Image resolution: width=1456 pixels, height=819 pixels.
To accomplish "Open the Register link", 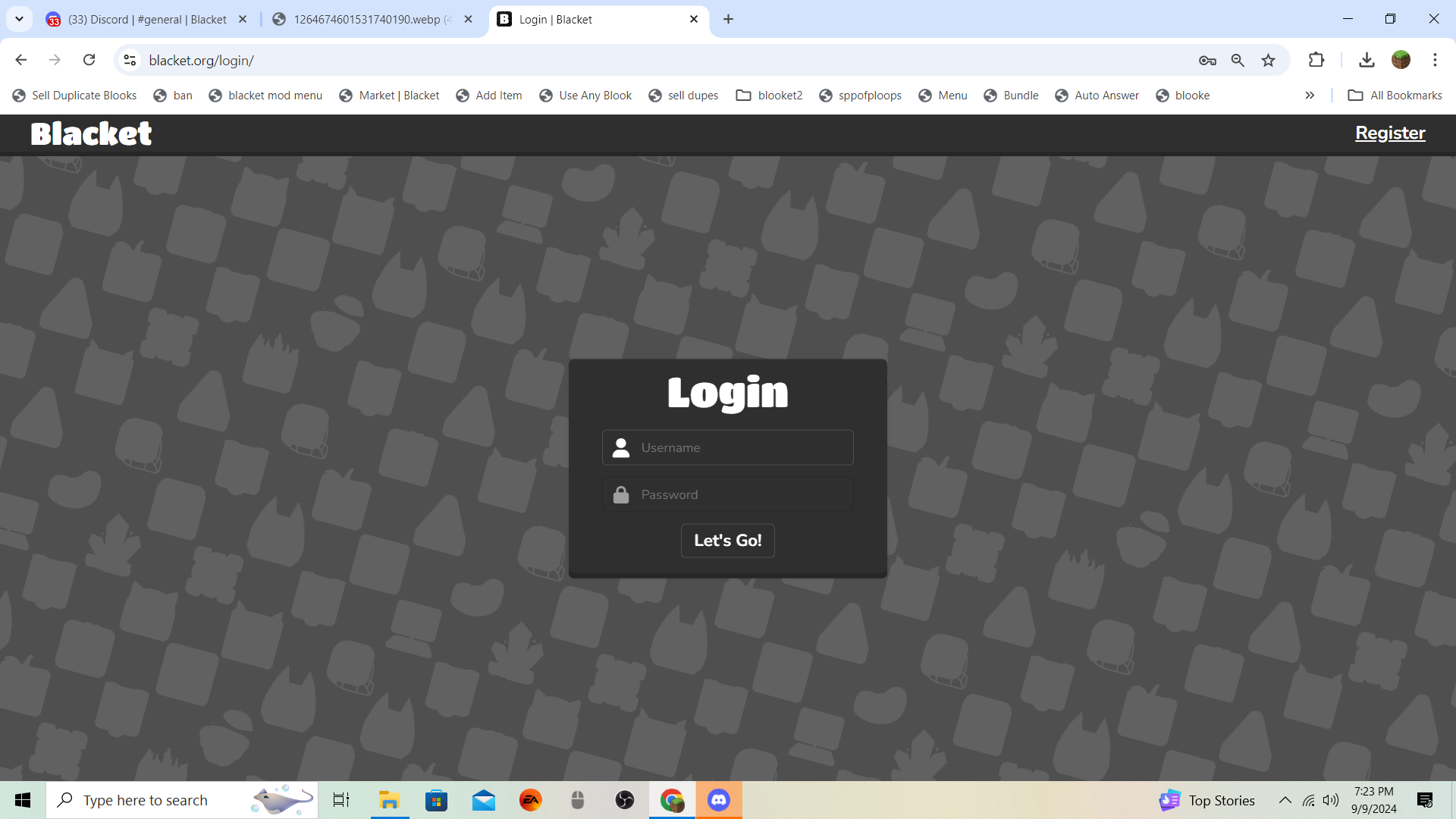I will click(1390, 133).
